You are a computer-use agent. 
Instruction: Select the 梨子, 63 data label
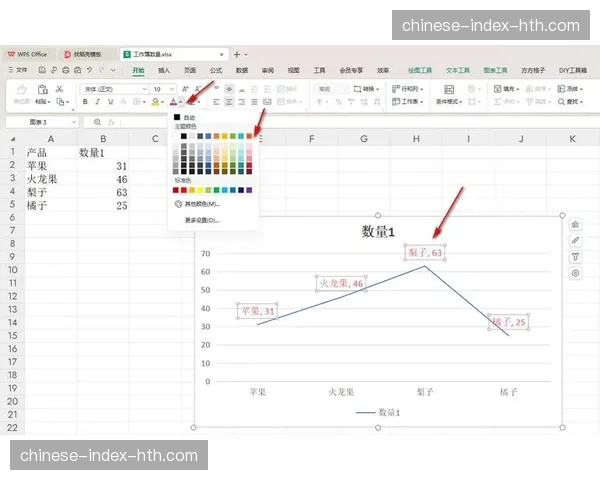(x=424, y=253)
